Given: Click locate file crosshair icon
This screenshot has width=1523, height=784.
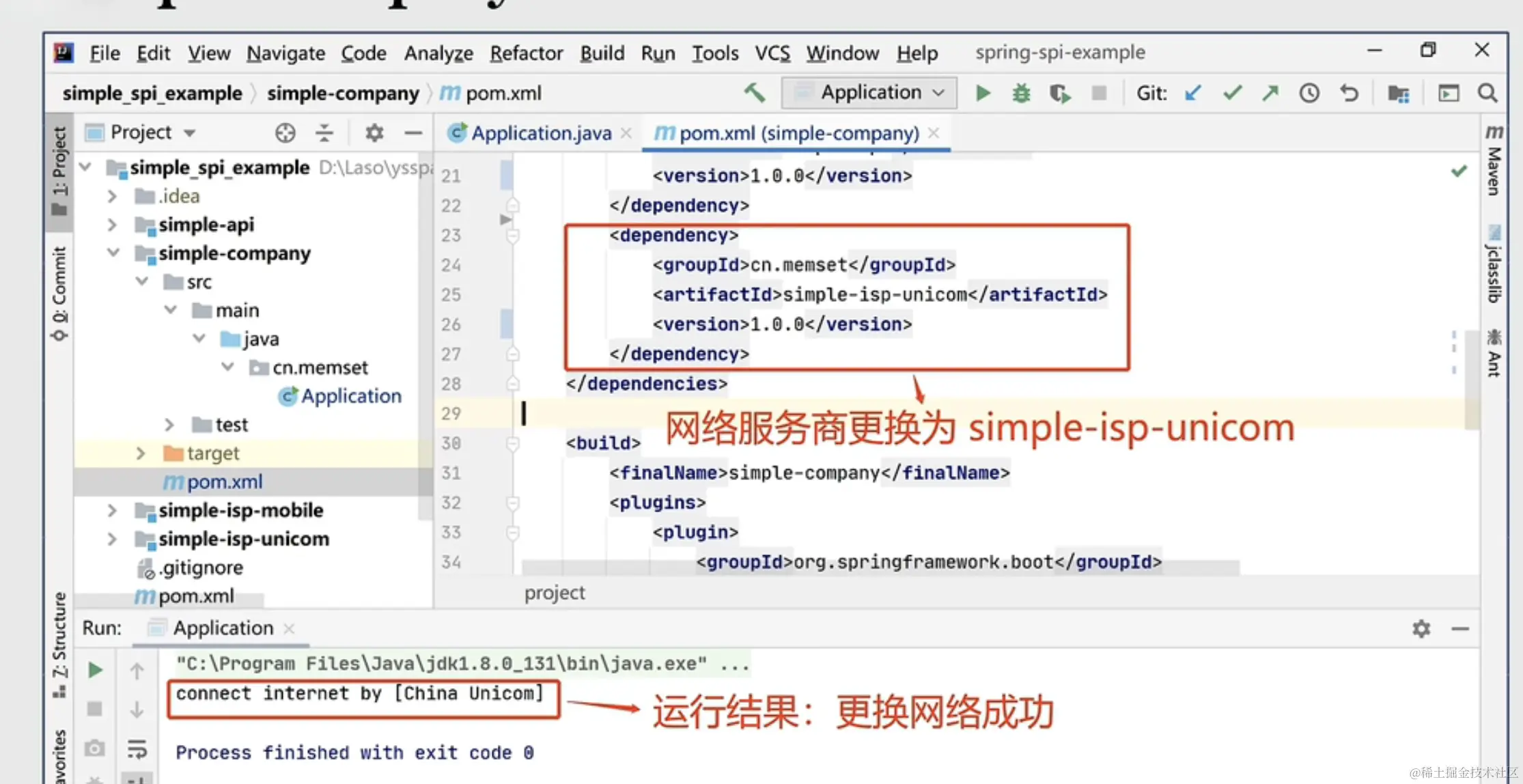Looking at the screenshot, I should [285, 132].
